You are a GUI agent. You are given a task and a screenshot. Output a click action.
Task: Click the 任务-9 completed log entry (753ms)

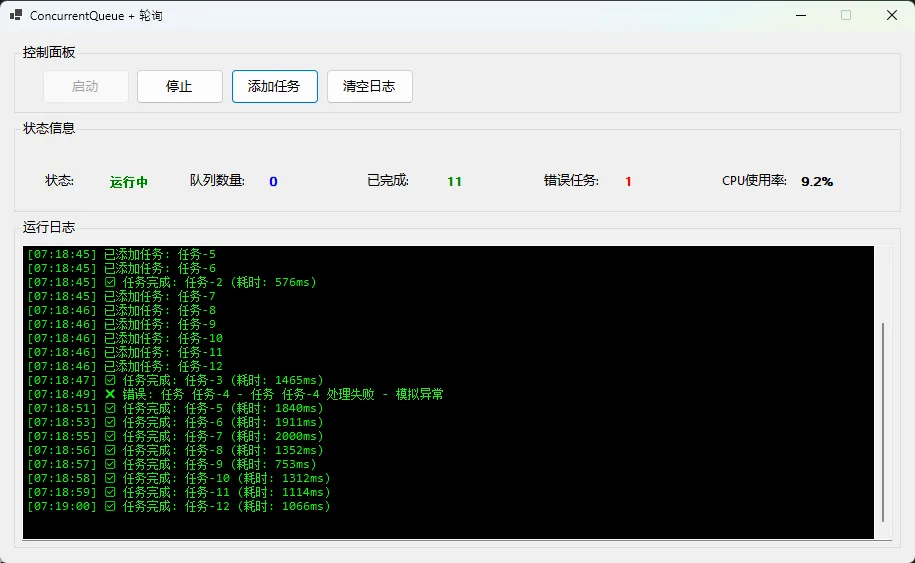210,465
